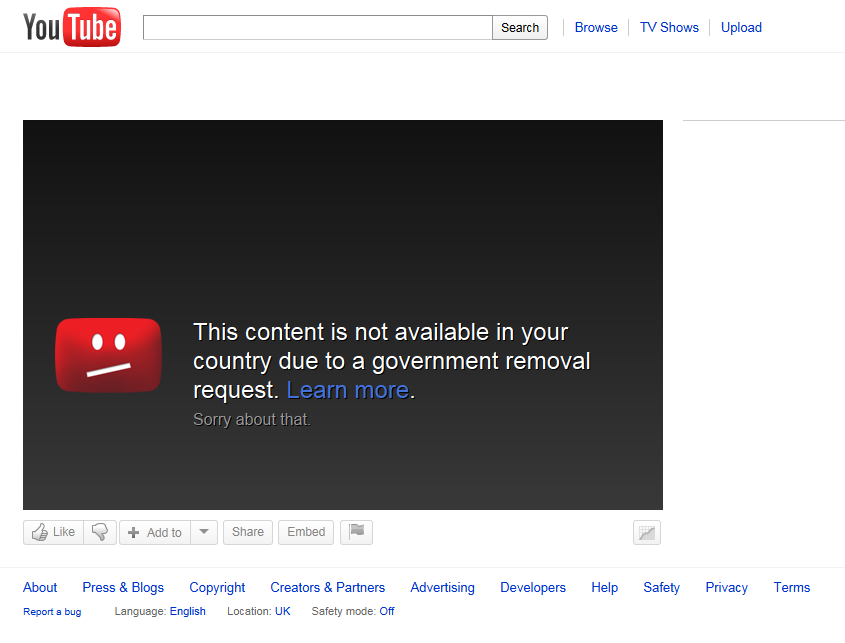Viewport: 845px width, 643px height.
Task: Click the 'Sorry about that.' text
Action: (x=252, y=419)
